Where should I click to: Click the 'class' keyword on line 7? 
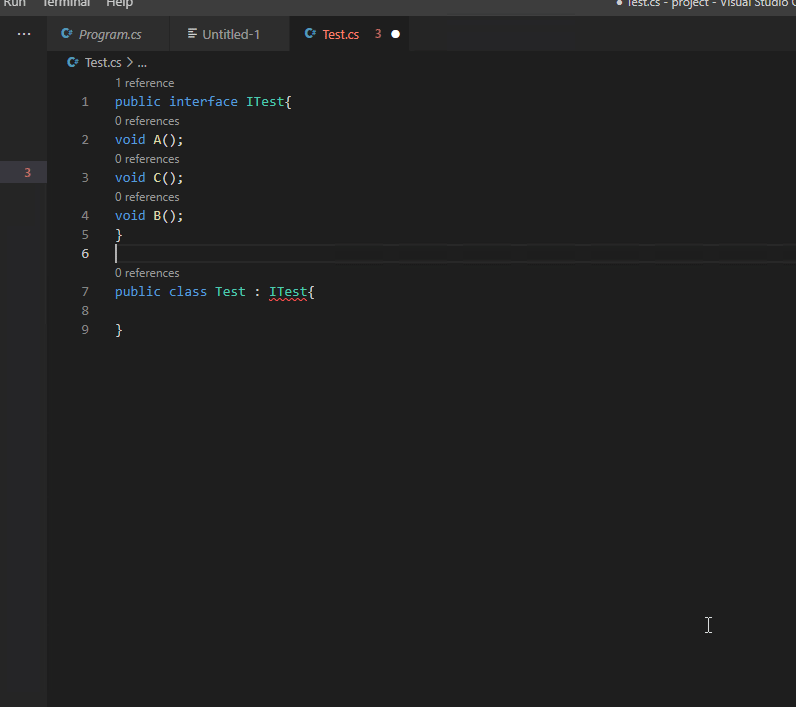[188, 292]
